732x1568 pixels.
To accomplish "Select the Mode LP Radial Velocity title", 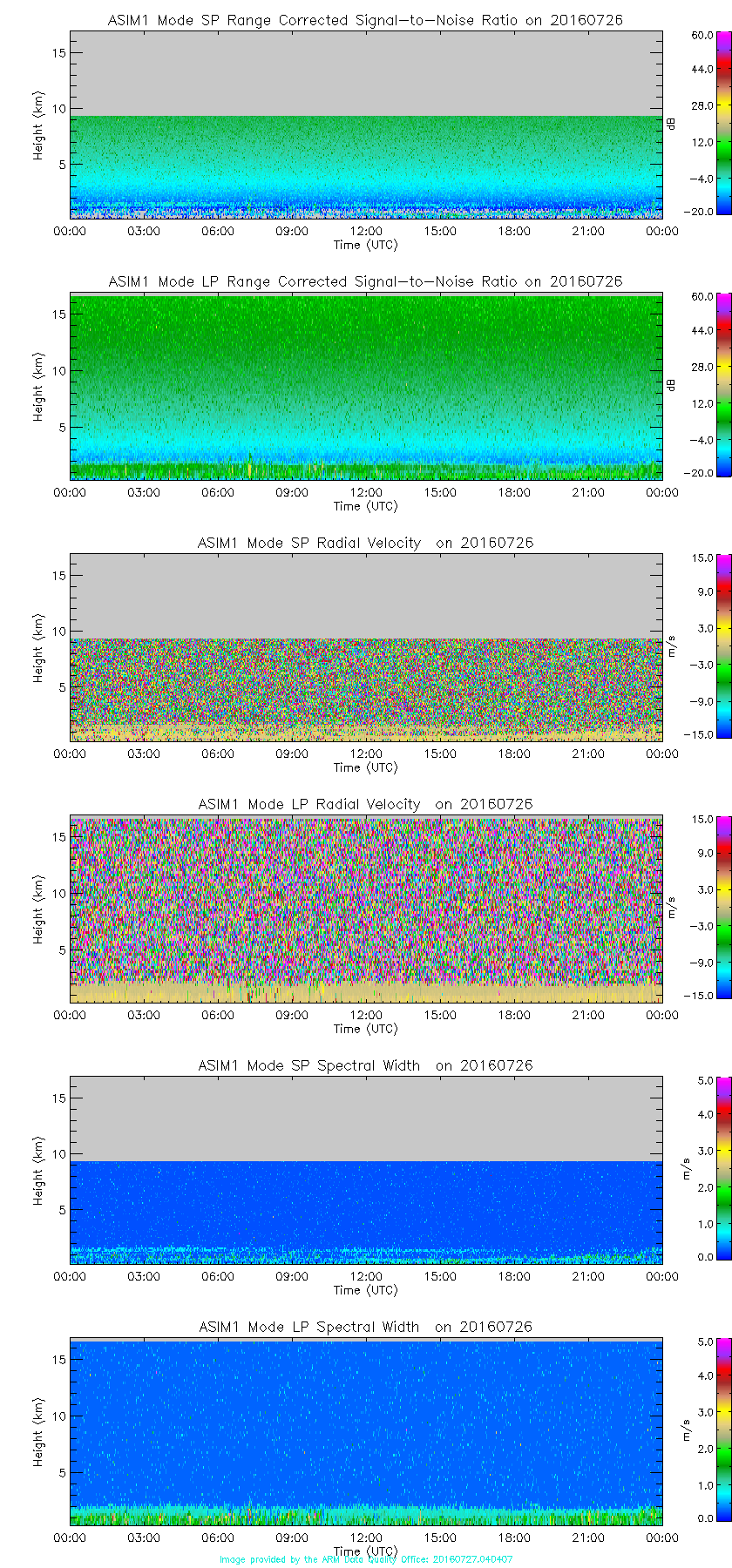I will coord(365,804).
